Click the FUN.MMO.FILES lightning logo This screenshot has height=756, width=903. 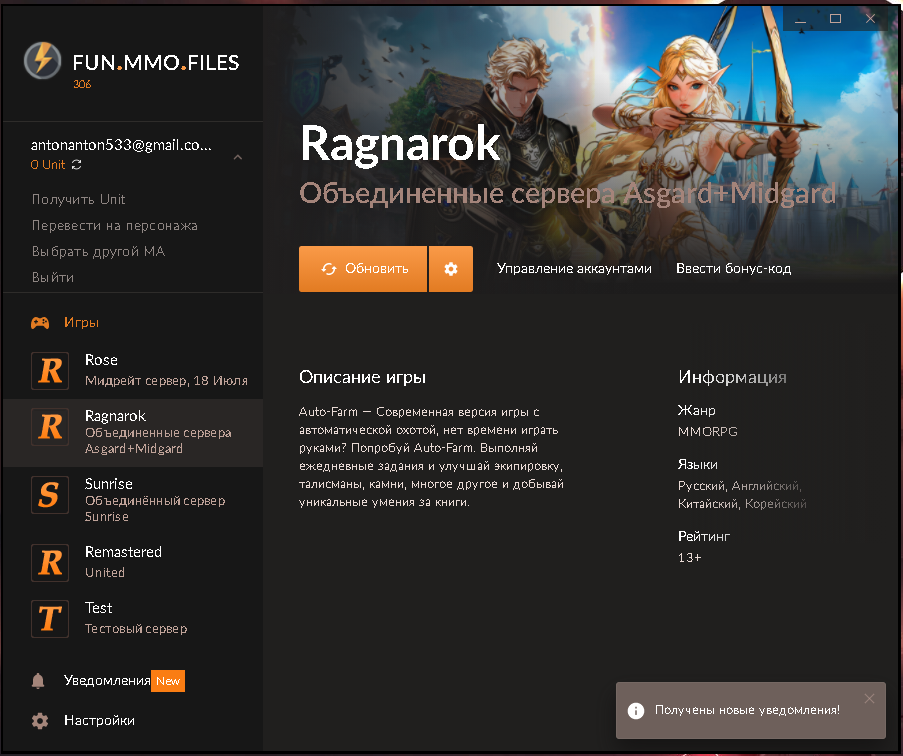(42, 62)
